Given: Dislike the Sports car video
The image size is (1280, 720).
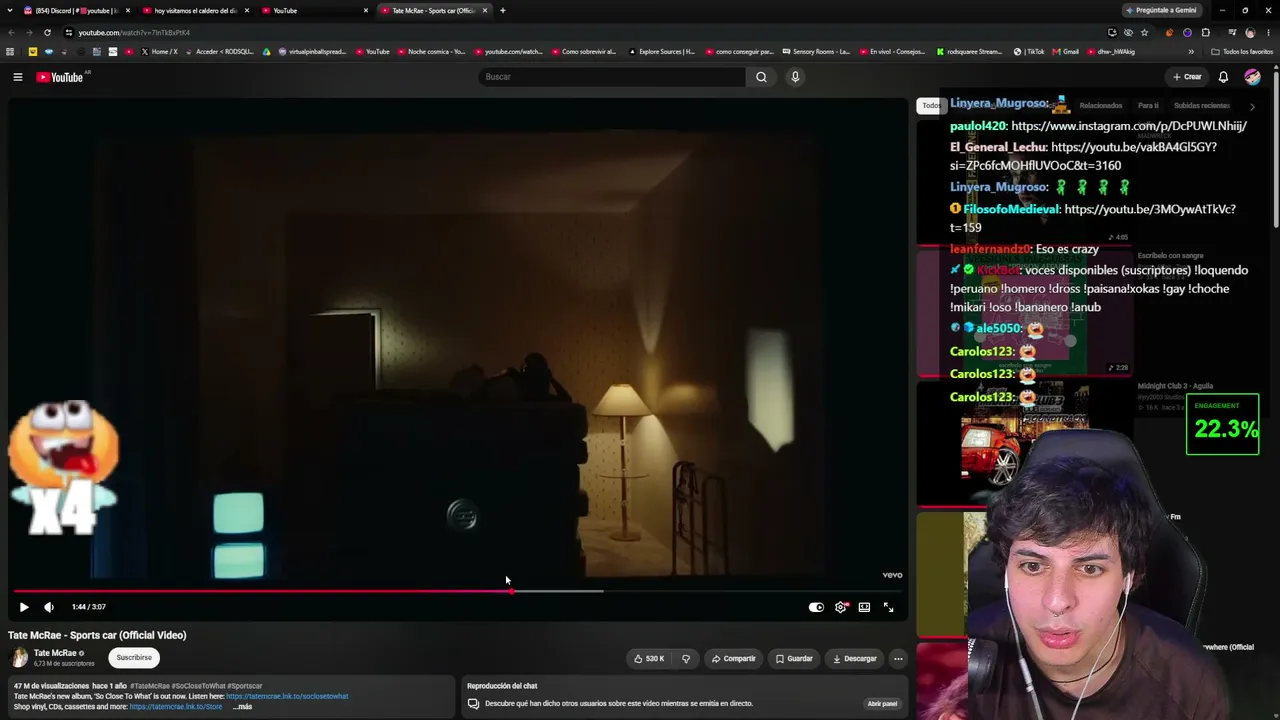Looking at the screenshot, I should tap(686, 658).
